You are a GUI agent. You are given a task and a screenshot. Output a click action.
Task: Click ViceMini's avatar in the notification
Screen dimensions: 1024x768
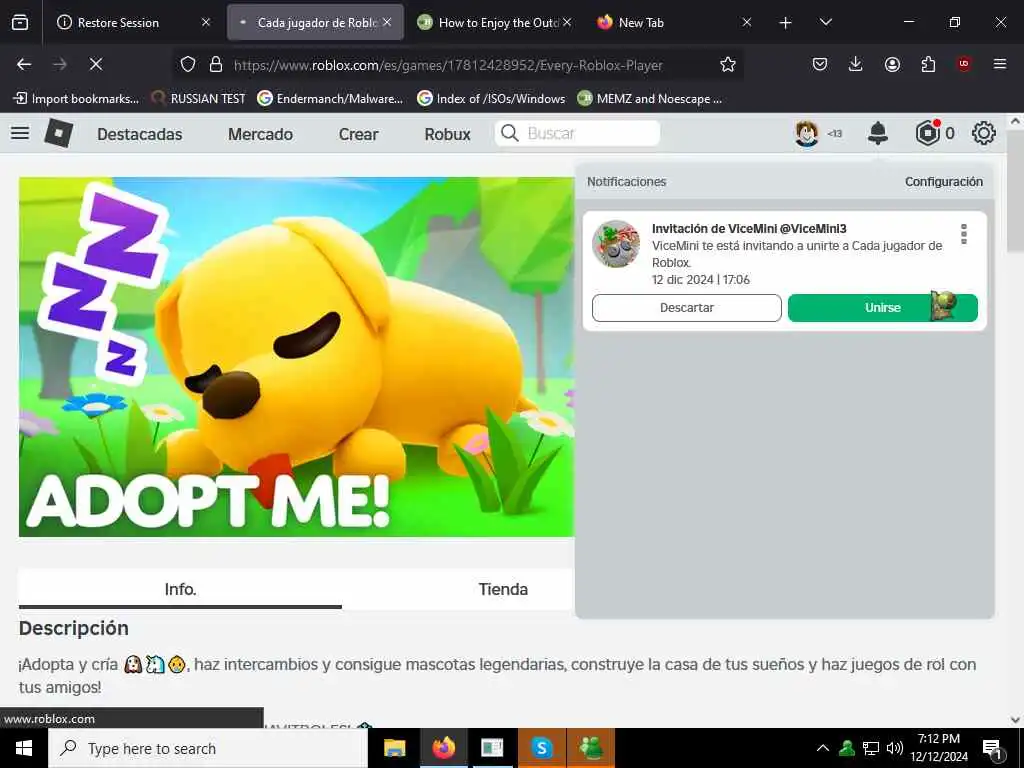pyautogui.click(x=616, y=244)
